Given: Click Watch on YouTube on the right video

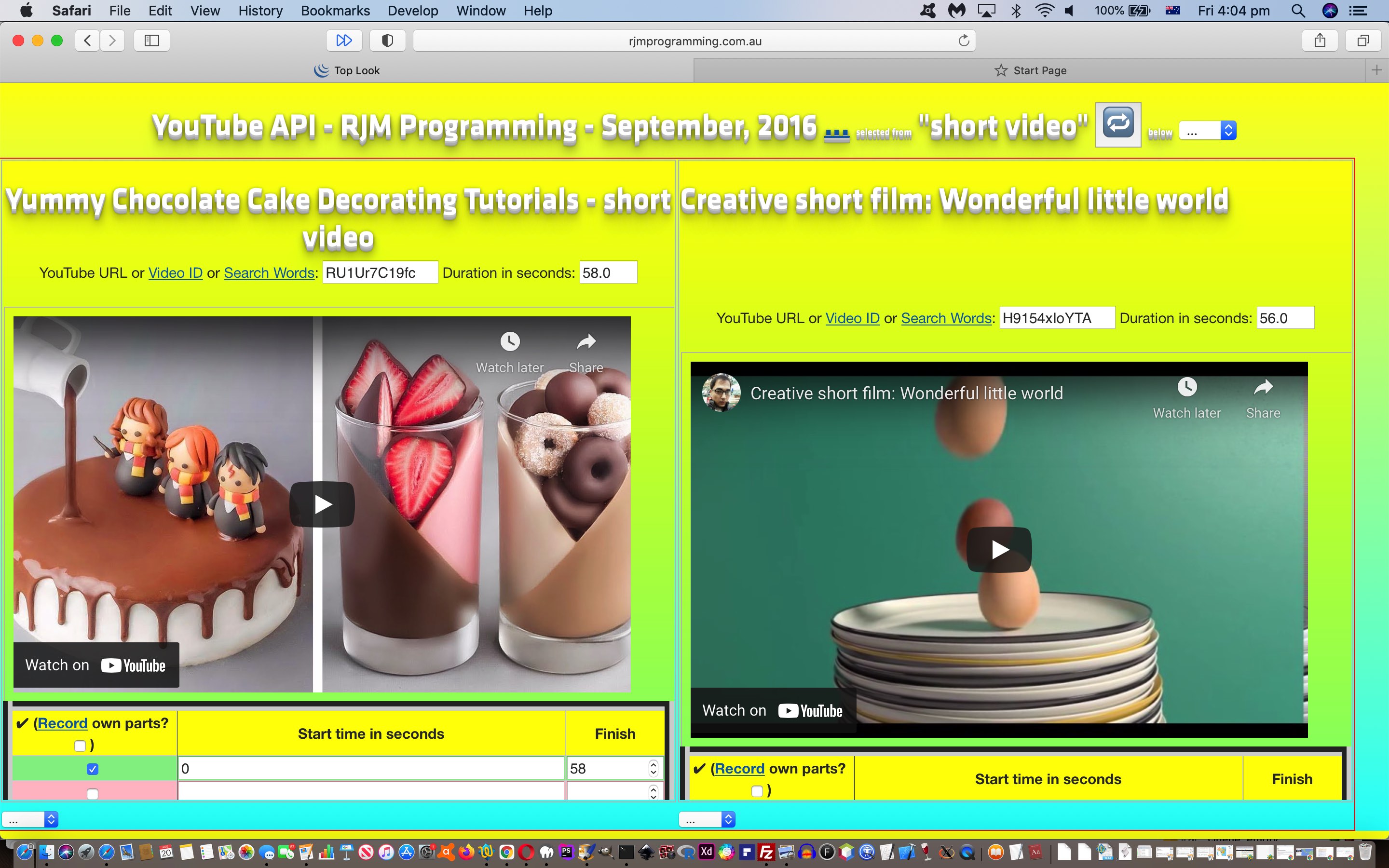Looking at the screenshot, I should click(773, 711).
